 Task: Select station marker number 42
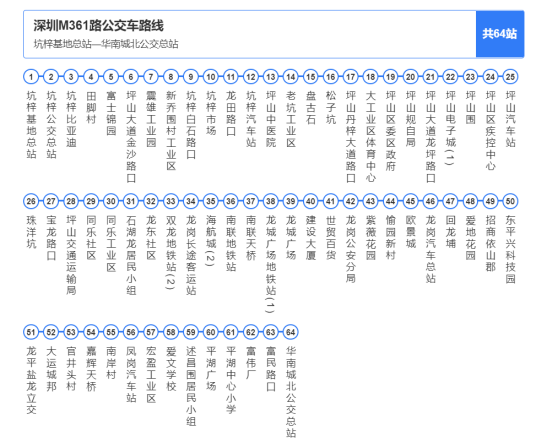(351, 201)
